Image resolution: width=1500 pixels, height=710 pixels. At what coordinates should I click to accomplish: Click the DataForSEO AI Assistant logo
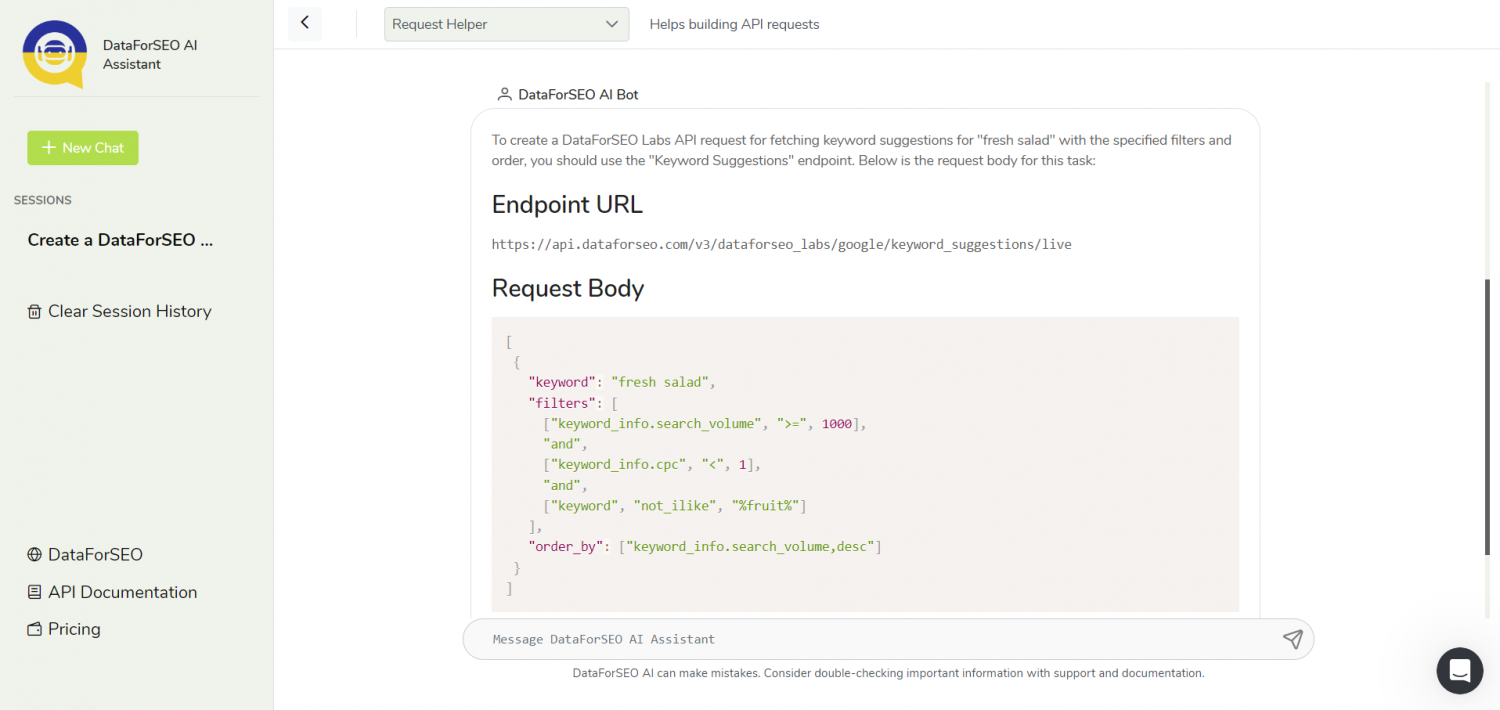click(x=54, y=53)
